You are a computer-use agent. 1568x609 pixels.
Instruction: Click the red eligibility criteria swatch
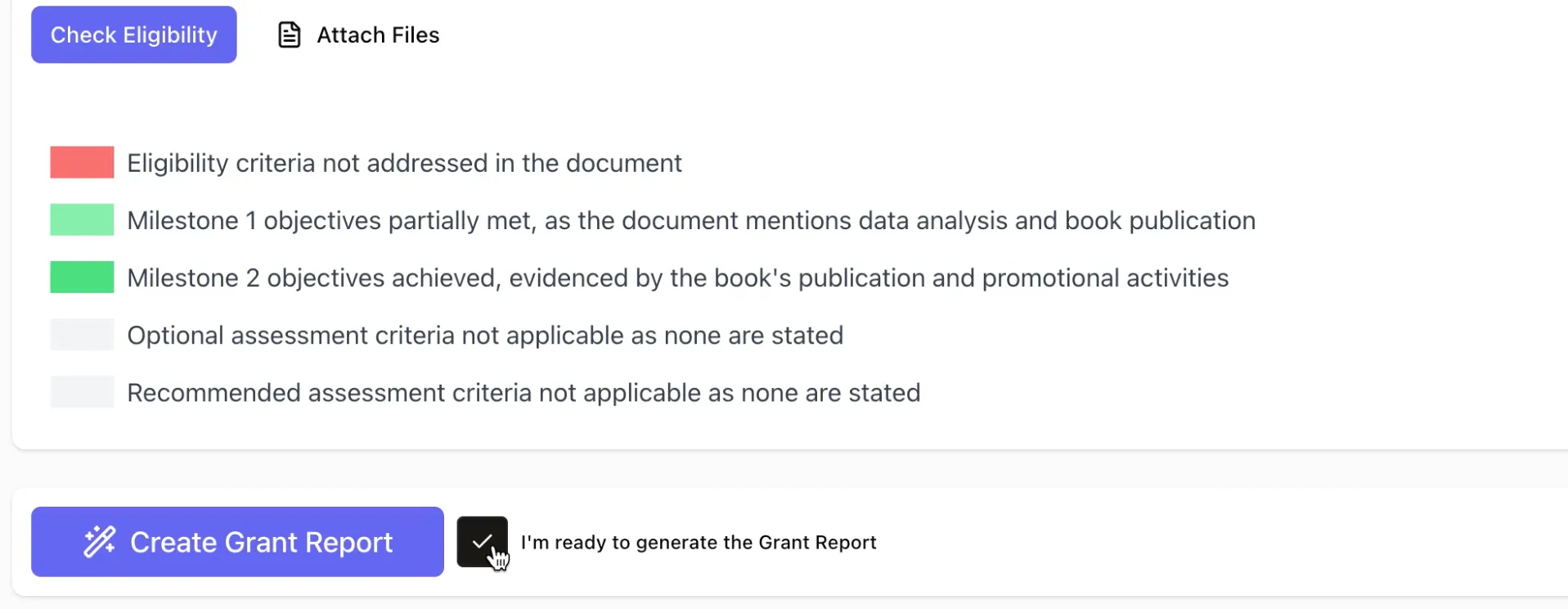(82, 162)
